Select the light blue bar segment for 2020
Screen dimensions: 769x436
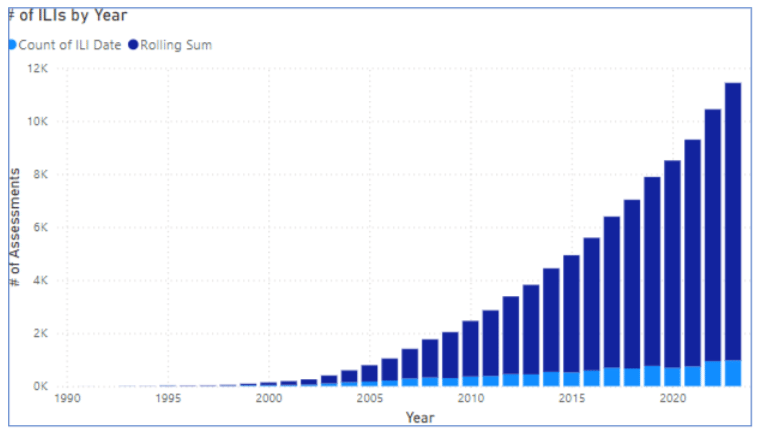(672, 377)
